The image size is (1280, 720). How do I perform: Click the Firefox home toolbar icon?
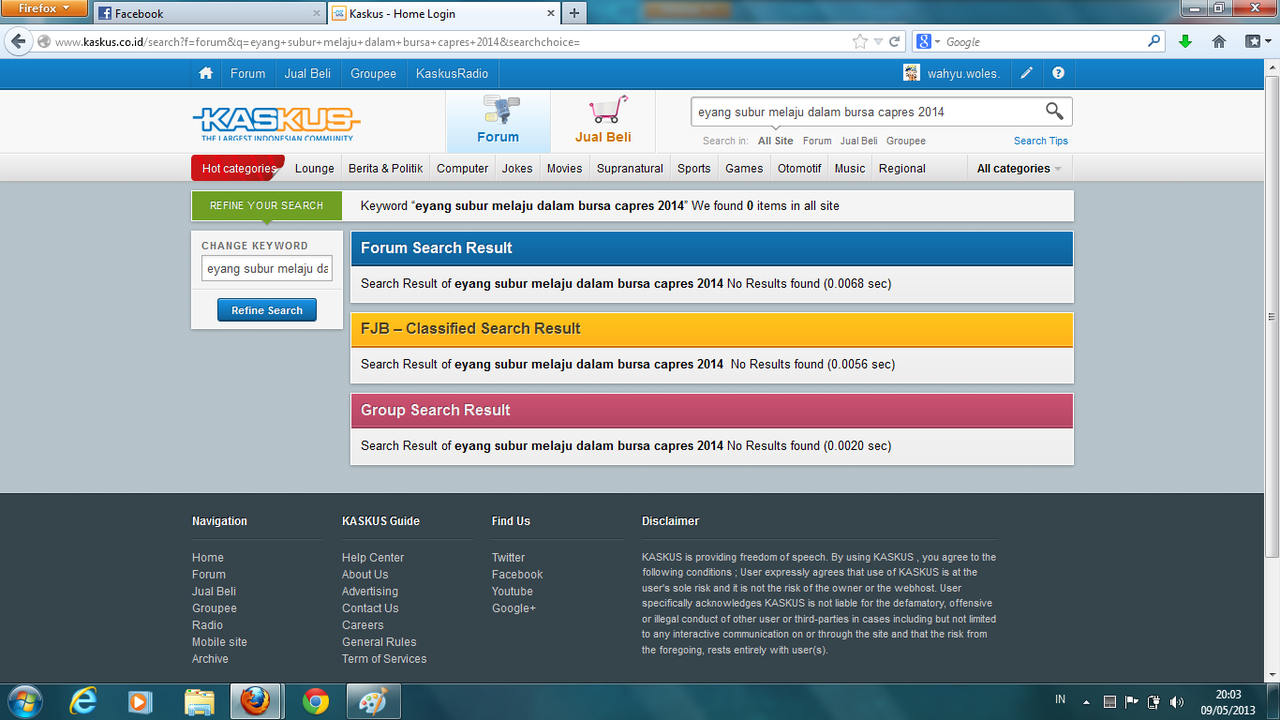click(x=1219, y=42)
